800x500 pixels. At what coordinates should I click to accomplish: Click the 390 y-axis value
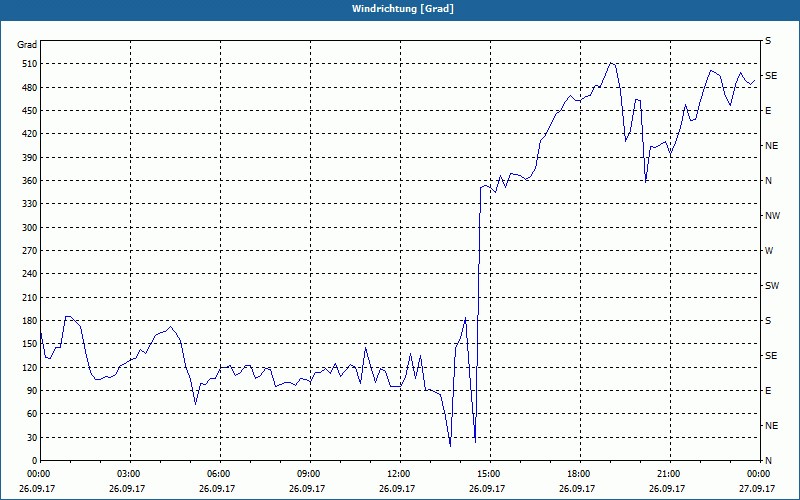[30, 158]
